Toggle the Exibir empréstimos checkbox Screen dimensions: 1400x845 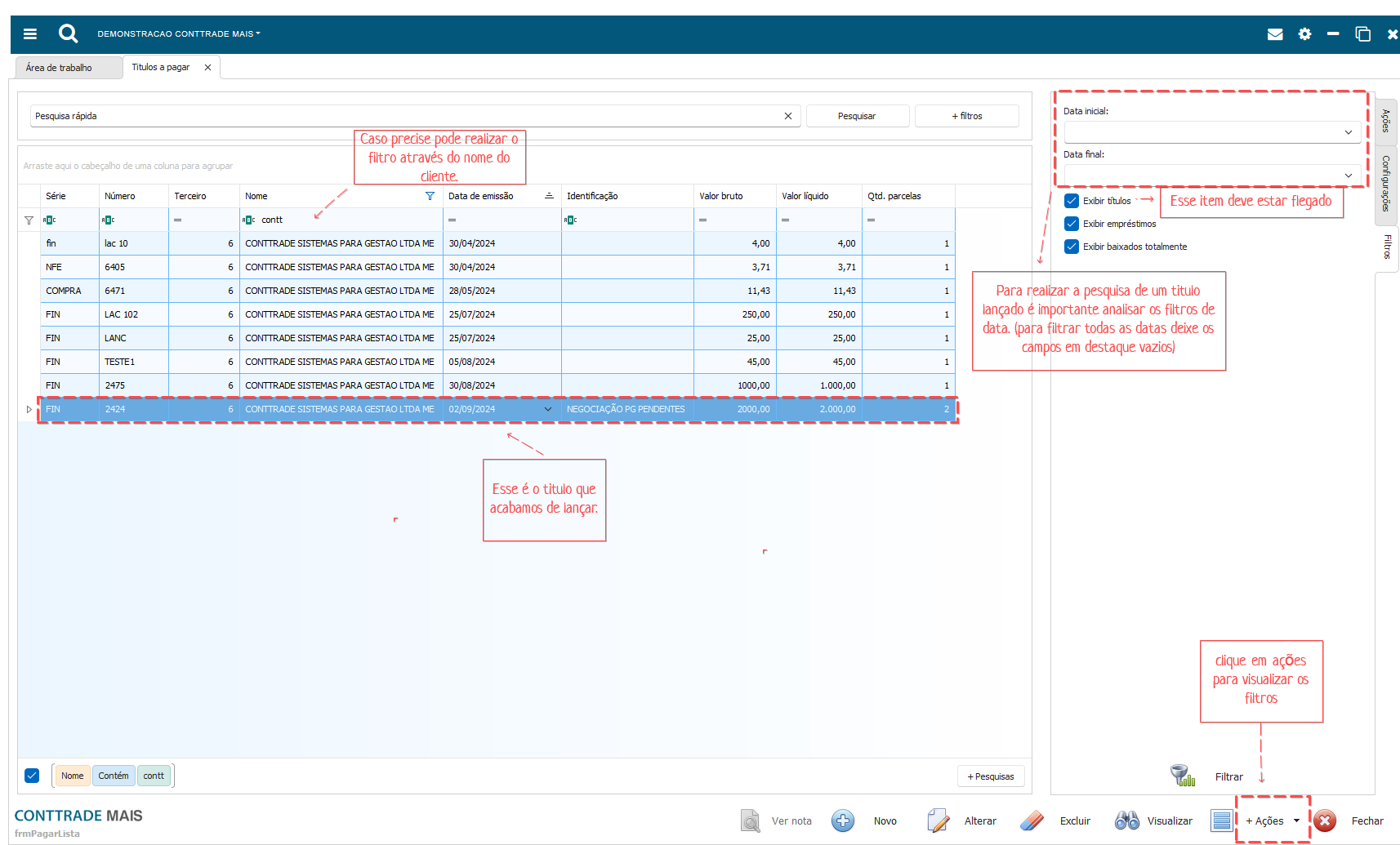click(x=1072, y=224)
